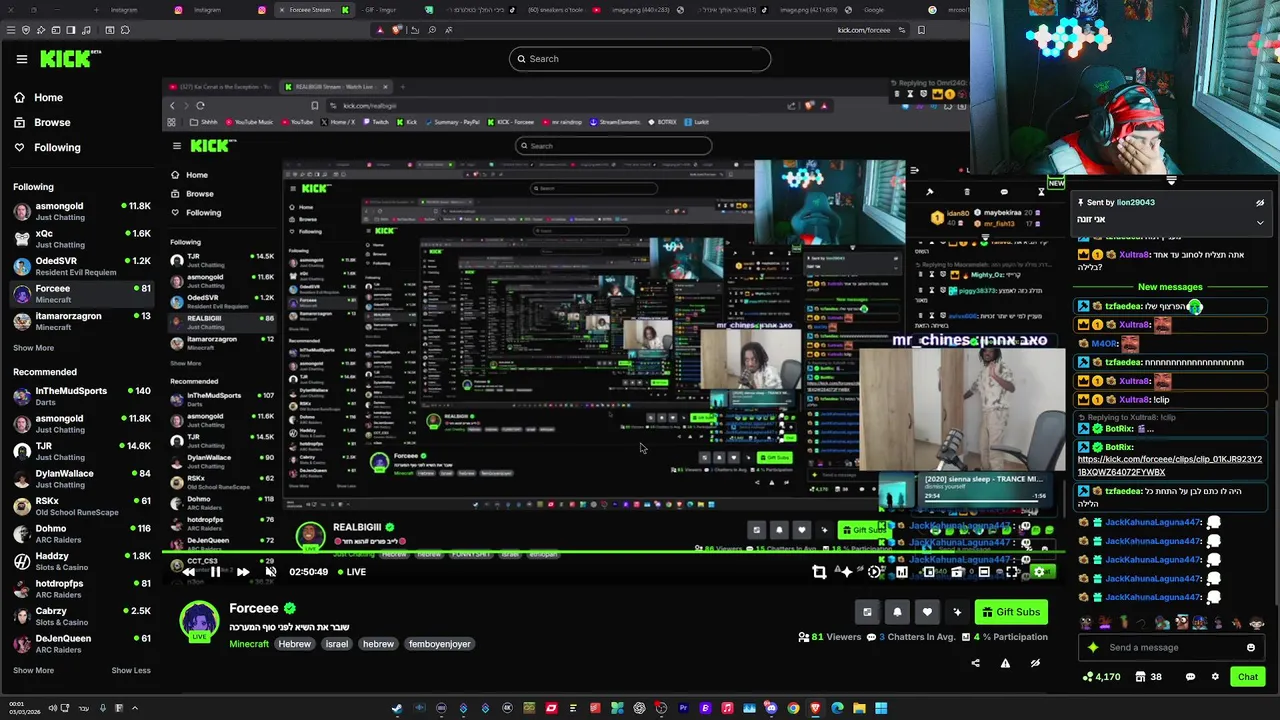
Task: Click the player clip crop icon
Action: 819,572
